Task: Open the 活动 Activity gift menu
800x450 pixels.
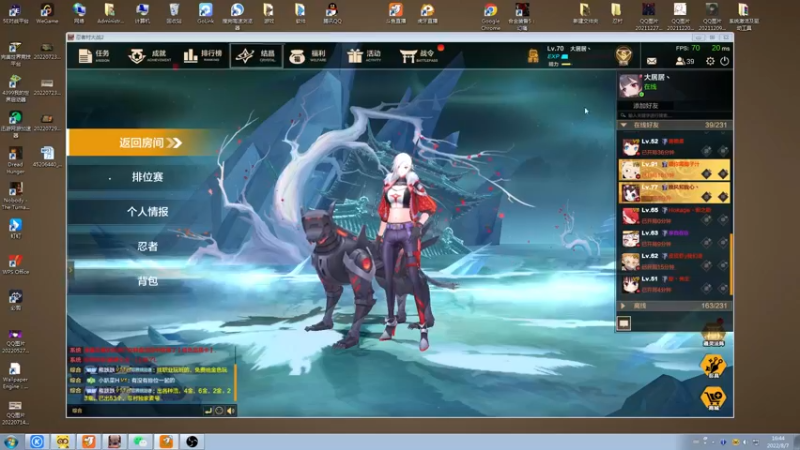Action: coord(364,56)
